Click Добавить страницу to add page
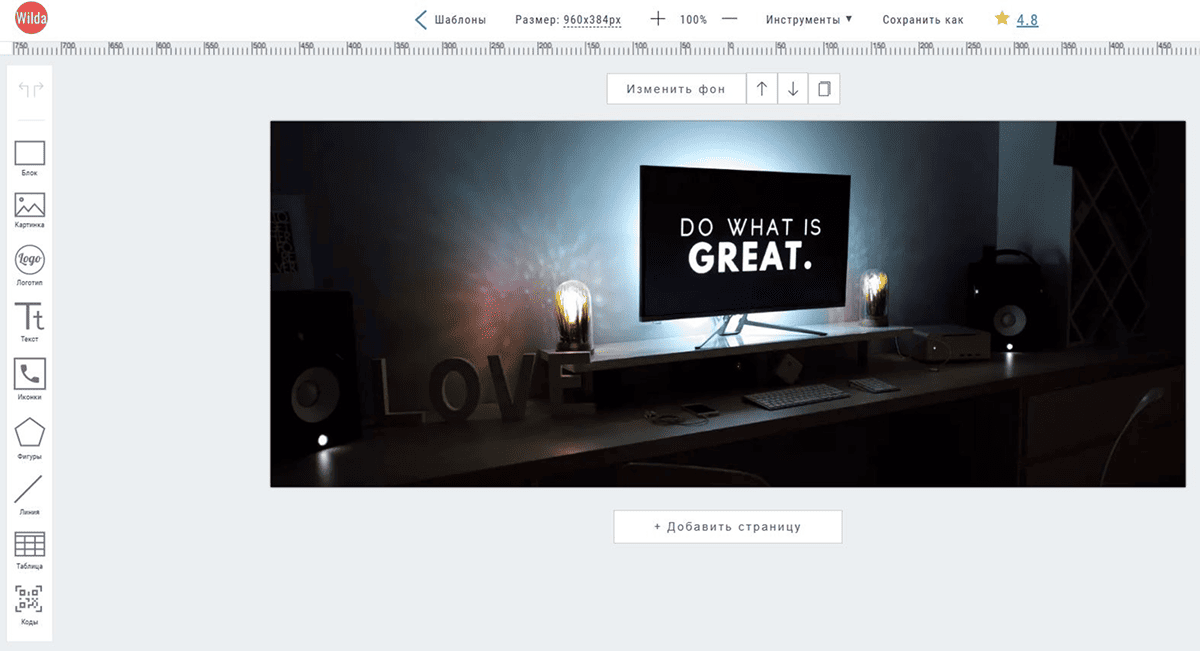 click(727, 526)
